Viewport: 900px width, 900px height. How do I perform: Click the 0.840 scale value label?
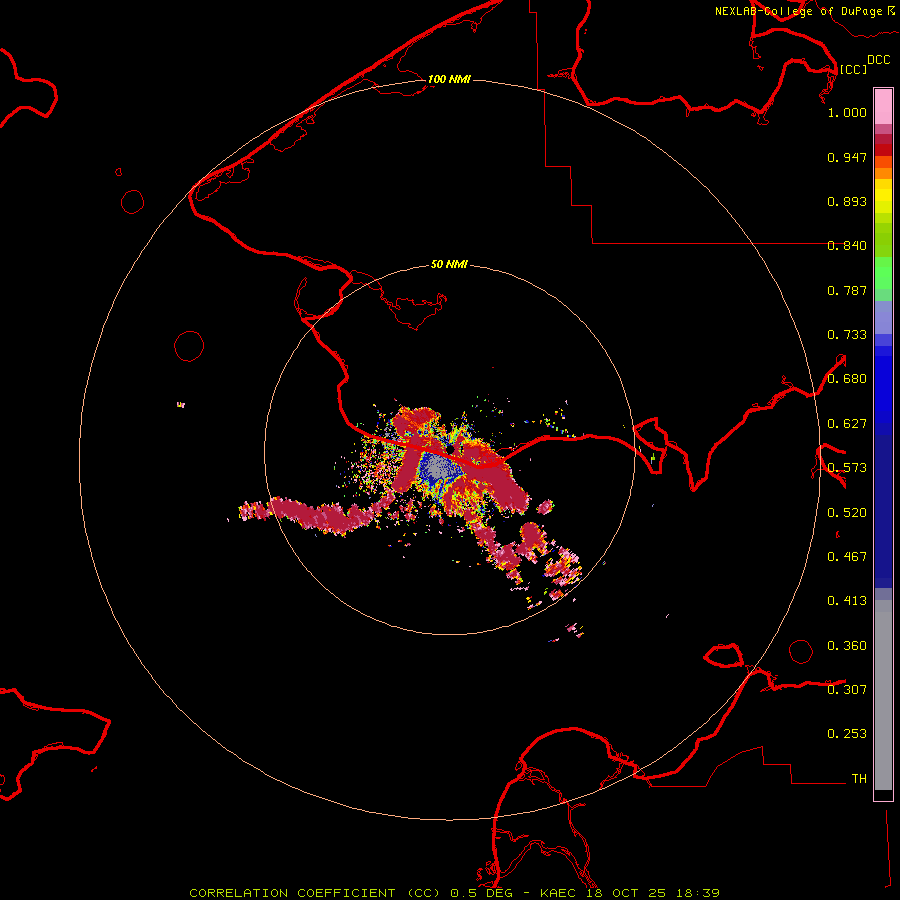click(847, 246)
